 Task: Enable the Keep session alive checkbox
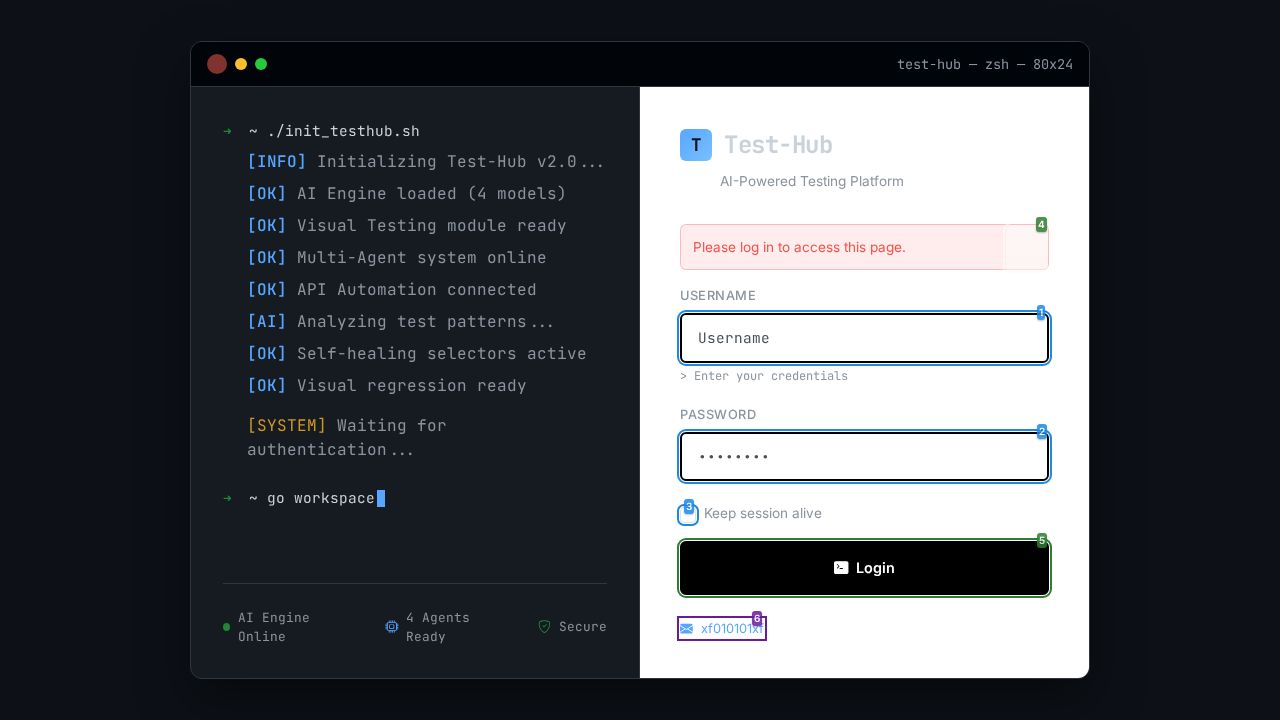(688, 515)
